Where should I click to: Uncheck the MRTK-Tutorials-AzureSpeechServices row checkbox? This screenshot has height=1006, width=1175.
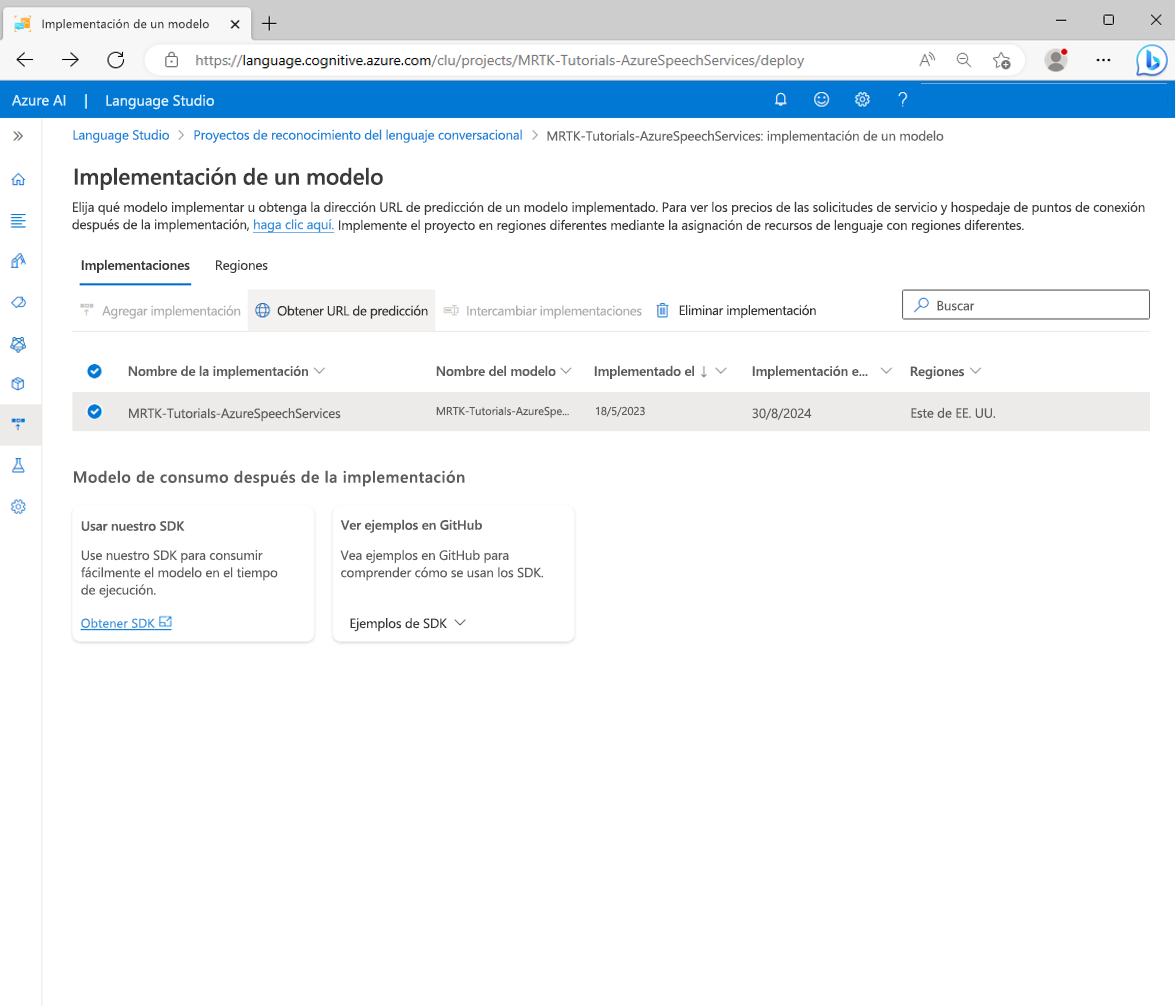(94, 412)
